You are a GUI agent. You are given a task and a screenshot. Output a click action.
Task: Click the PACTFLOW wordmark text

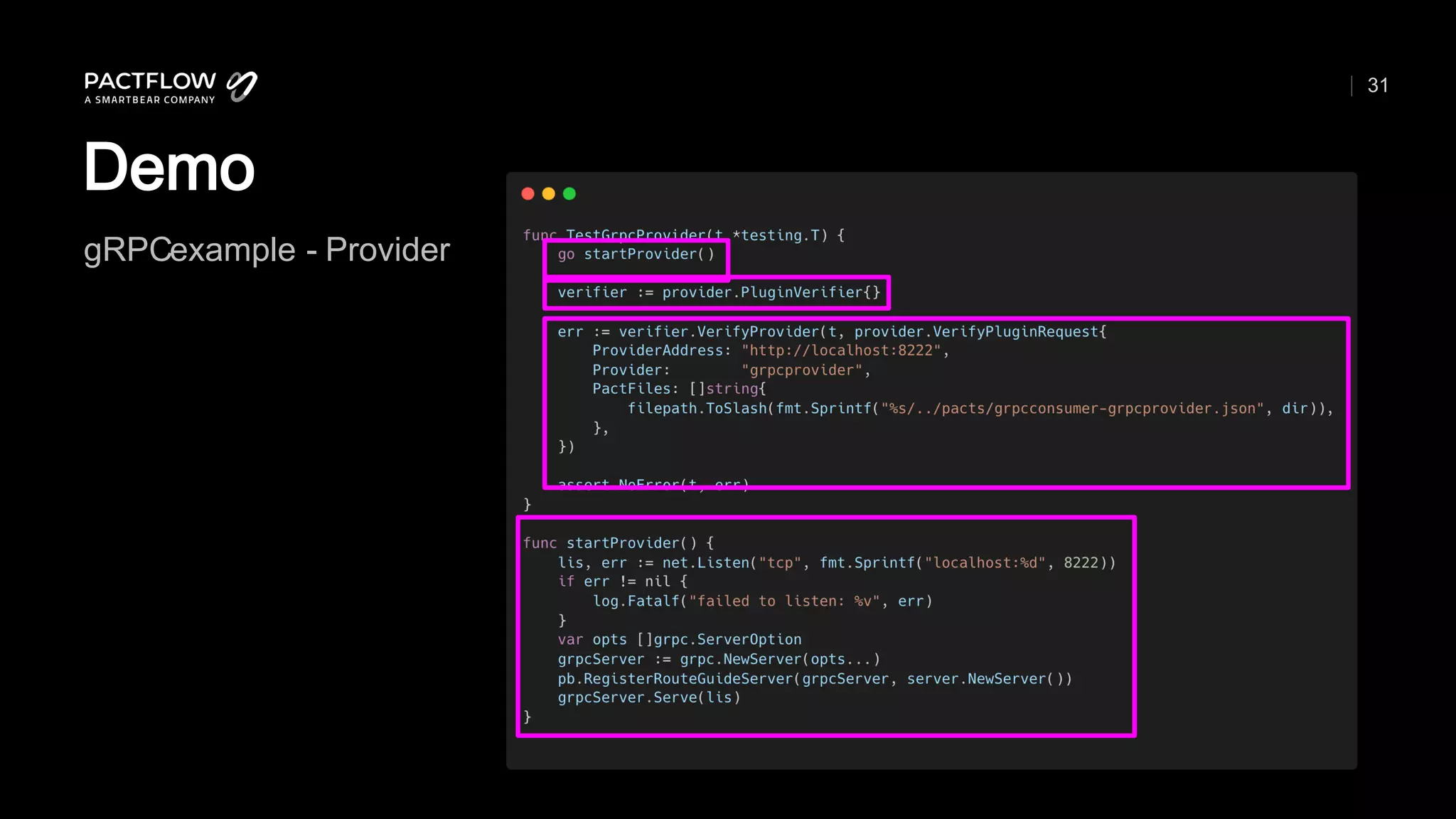(x=150, y=81)
